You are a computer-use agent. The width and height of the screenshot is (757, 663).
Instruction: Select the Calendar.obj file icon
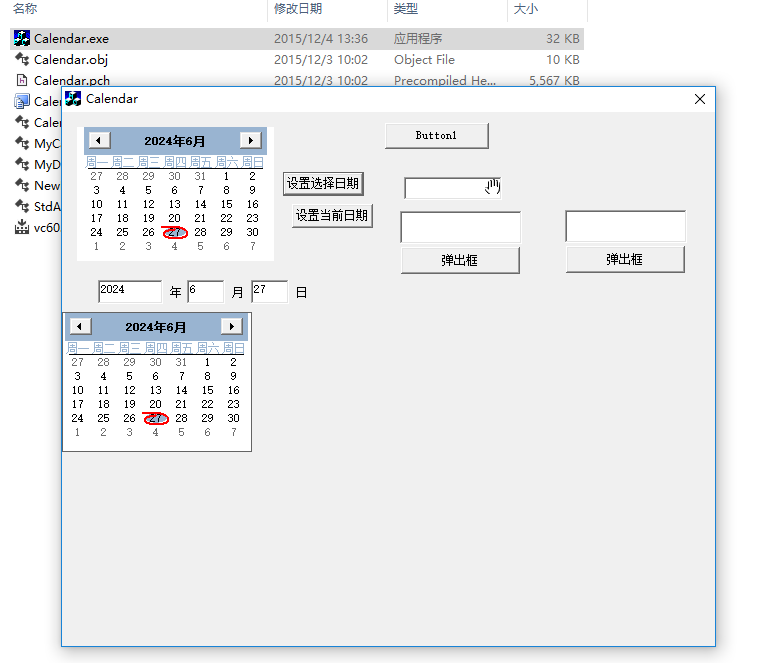pos(22,60)
